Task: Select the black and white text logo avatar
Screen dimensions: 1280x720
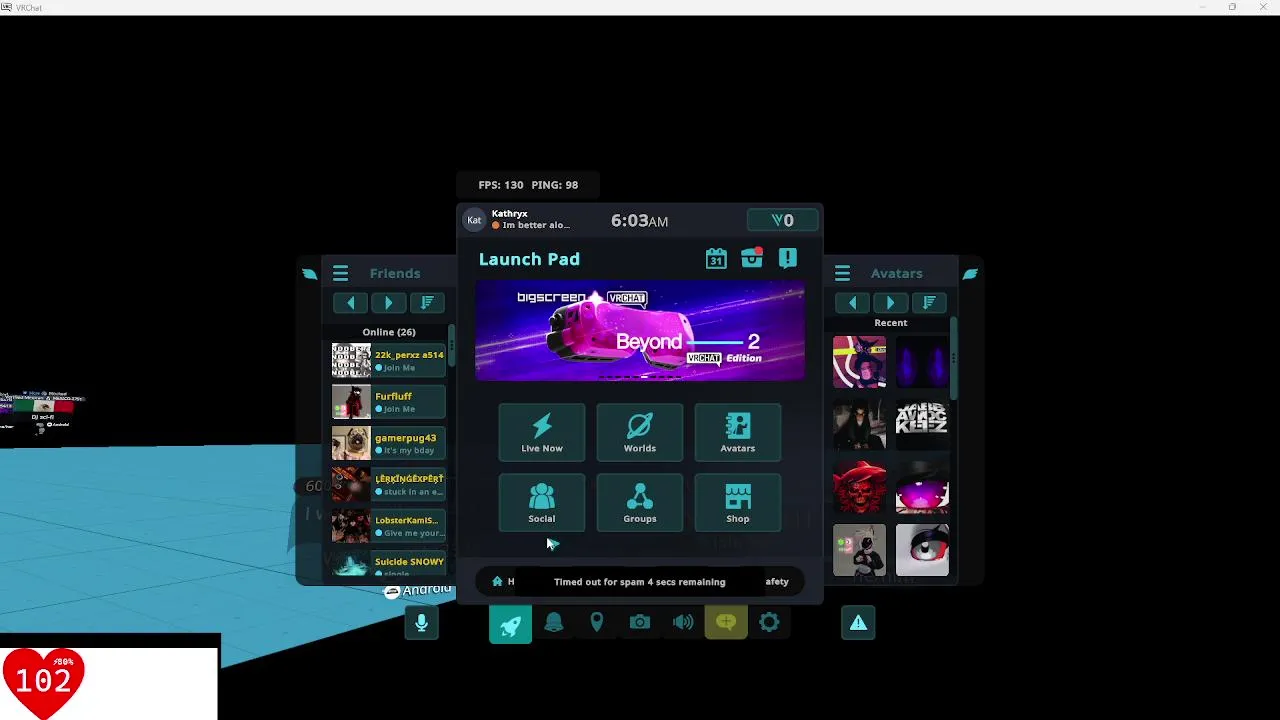Action: [x=922, y=424]
